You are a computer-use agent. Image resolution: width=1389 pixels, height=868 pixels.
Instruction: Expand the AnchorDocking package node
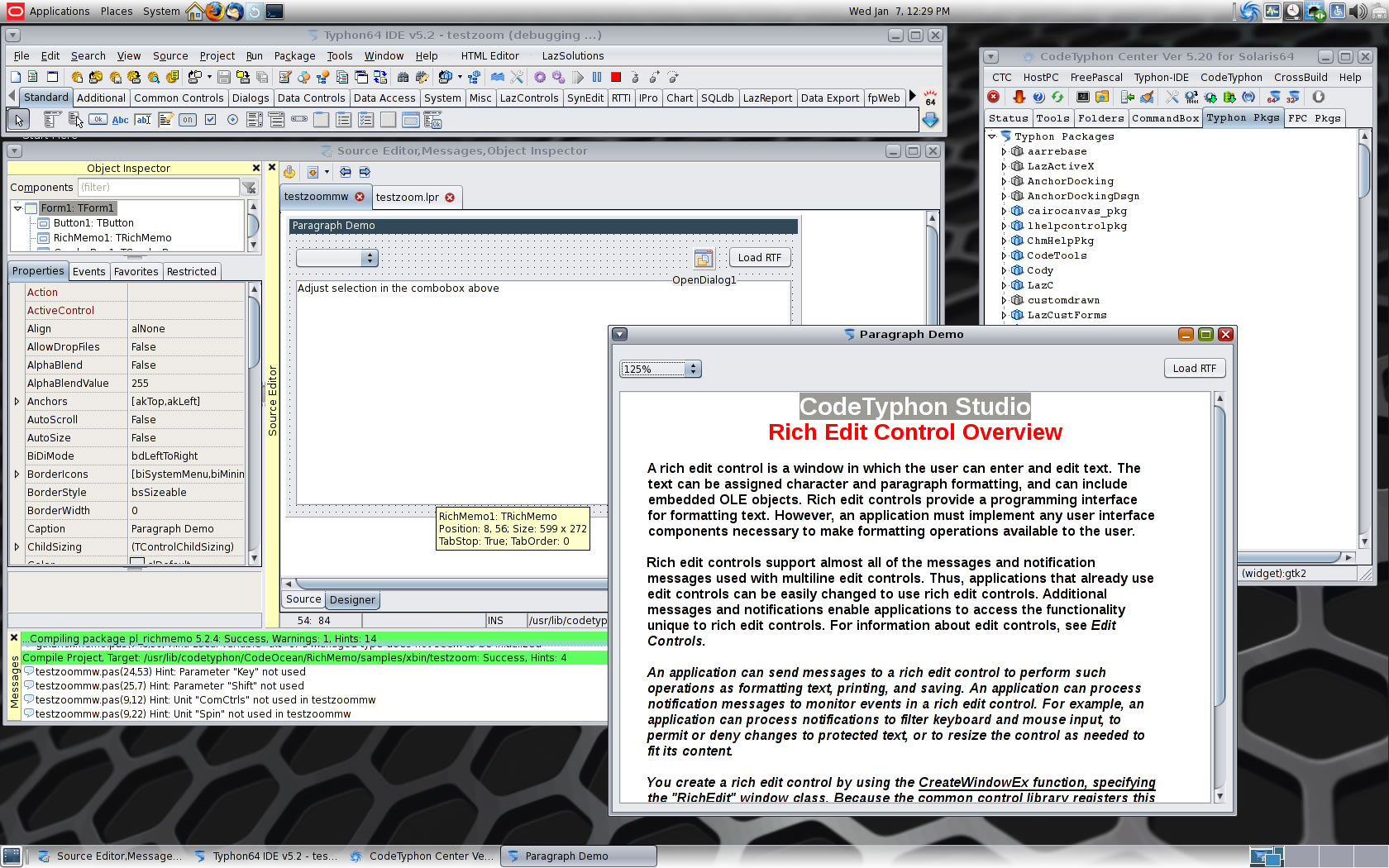1004,182
